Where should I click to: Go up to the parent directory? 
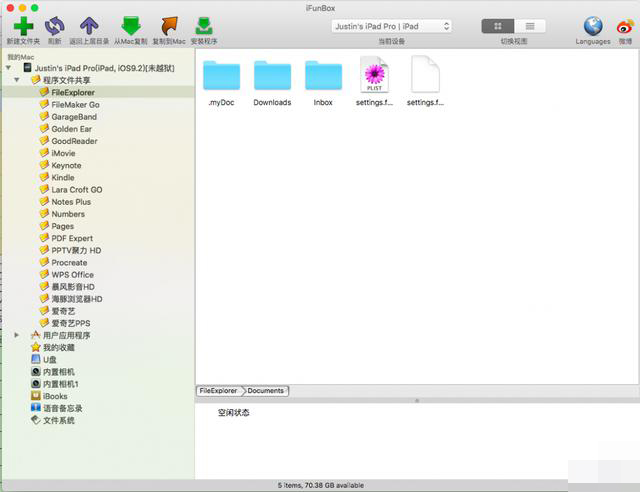pyautogui.click(x=89, y=25)
